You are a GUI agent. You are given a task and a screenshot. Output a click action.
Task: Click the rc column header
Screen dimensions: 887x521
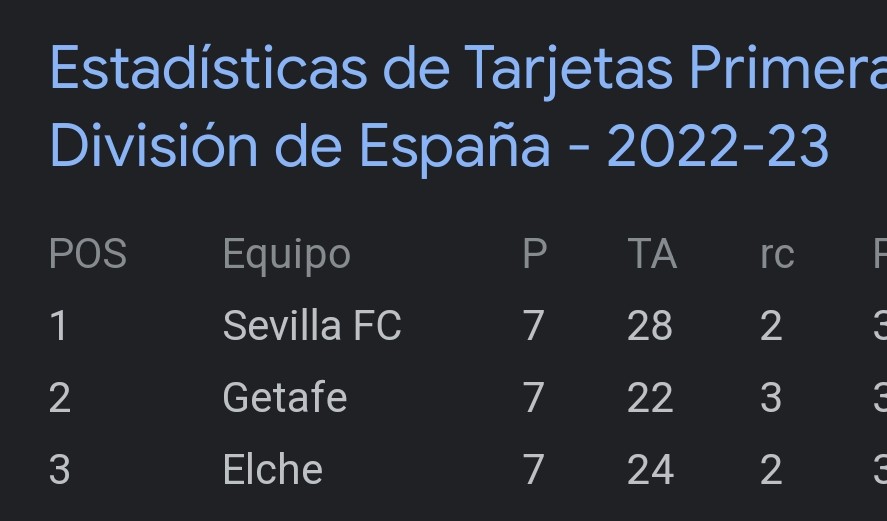[777, 255]
